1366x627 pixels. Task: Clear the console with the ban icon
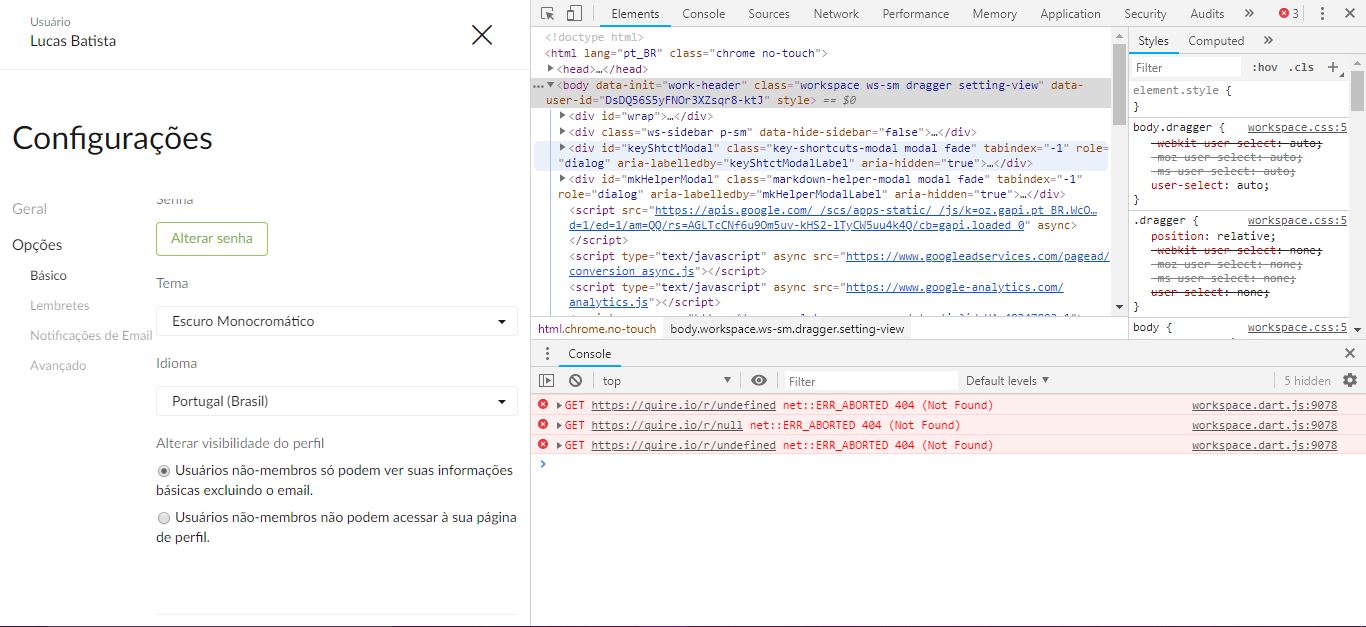(x=575, y=381)
